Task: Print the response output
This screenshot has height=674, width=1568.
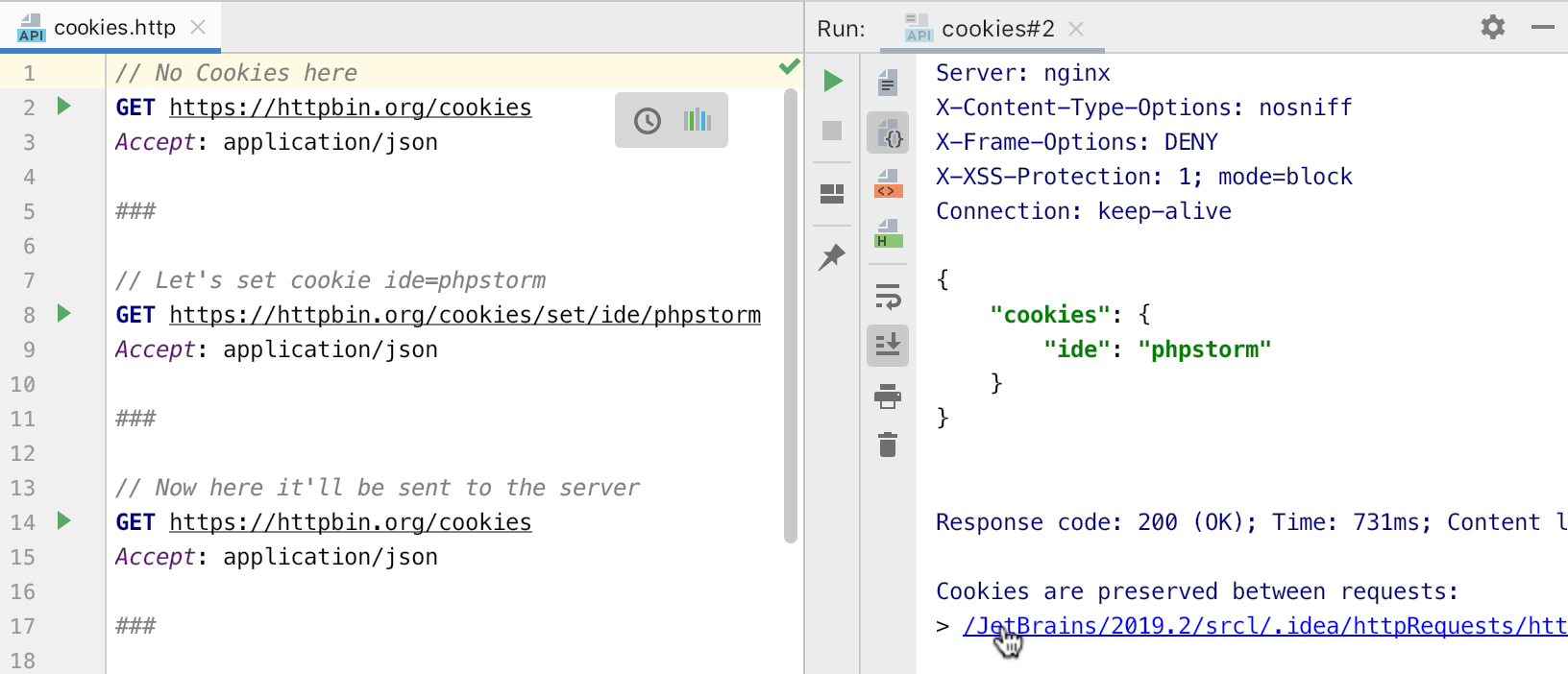Action: click(888, 396)
